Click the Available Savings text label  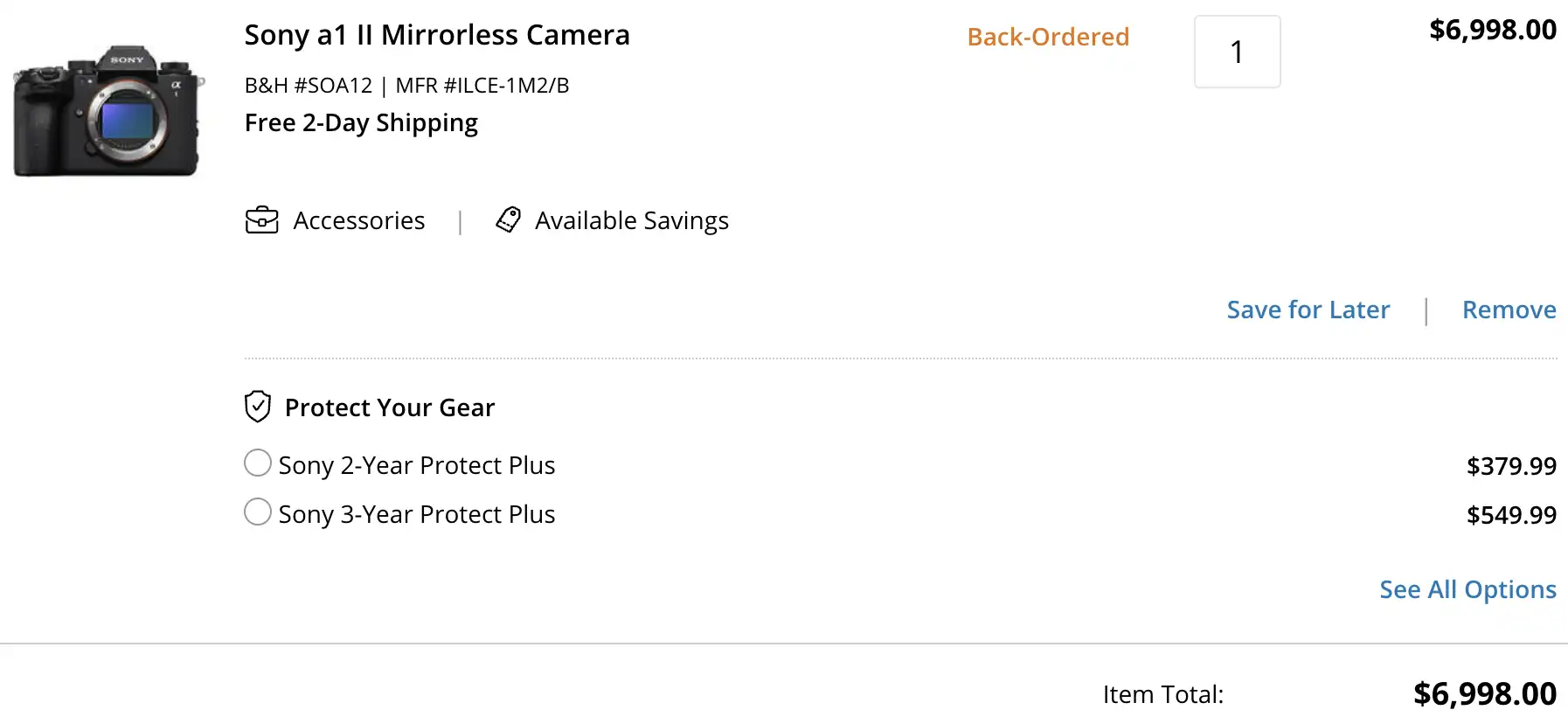pos(631,220)
